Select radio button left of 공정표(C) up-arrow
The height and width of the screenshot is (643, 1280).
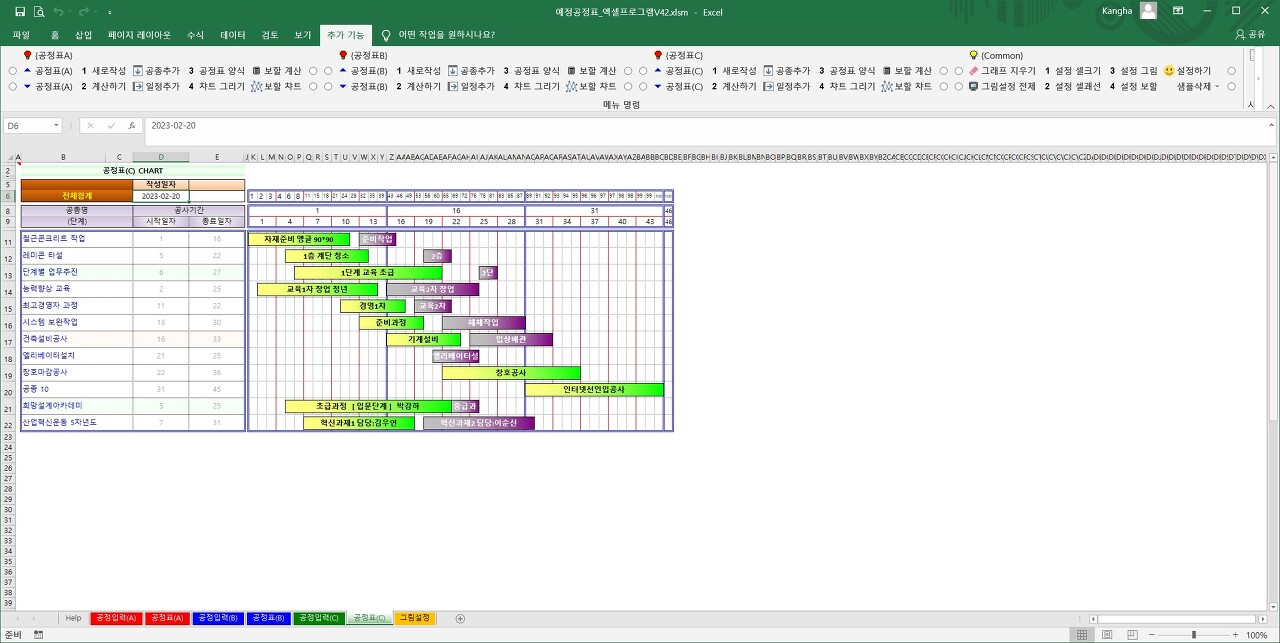(x=643, y=71)
